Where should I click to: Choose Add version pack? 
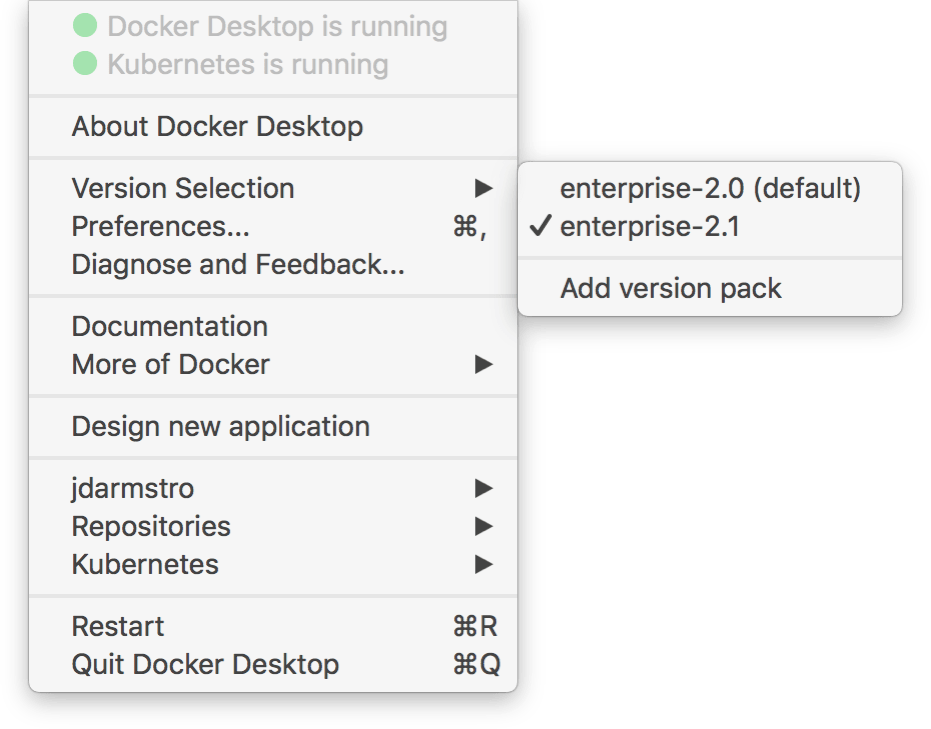pos(710,289)
